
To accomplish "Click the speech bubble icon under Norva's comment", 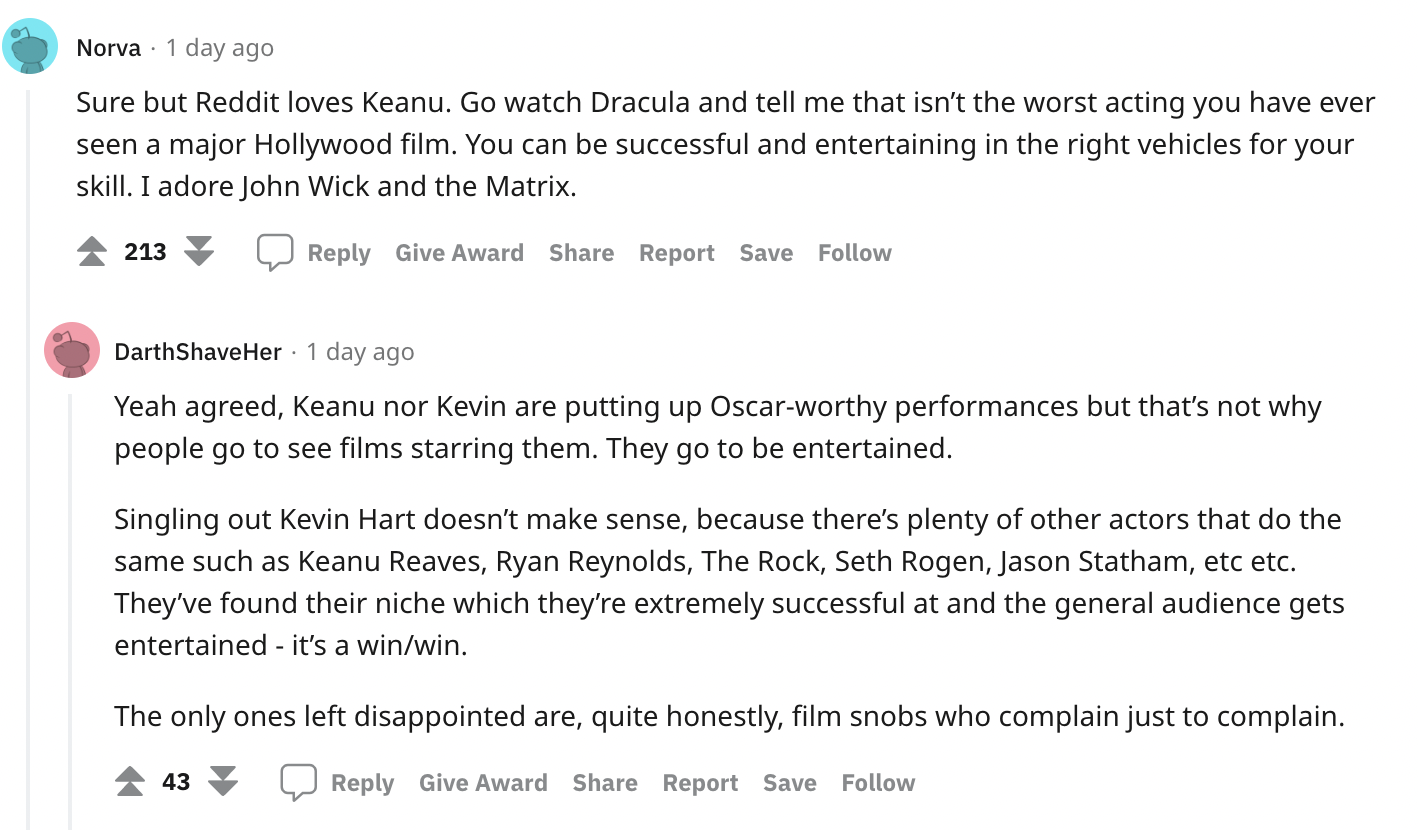I will click(275, 252).
